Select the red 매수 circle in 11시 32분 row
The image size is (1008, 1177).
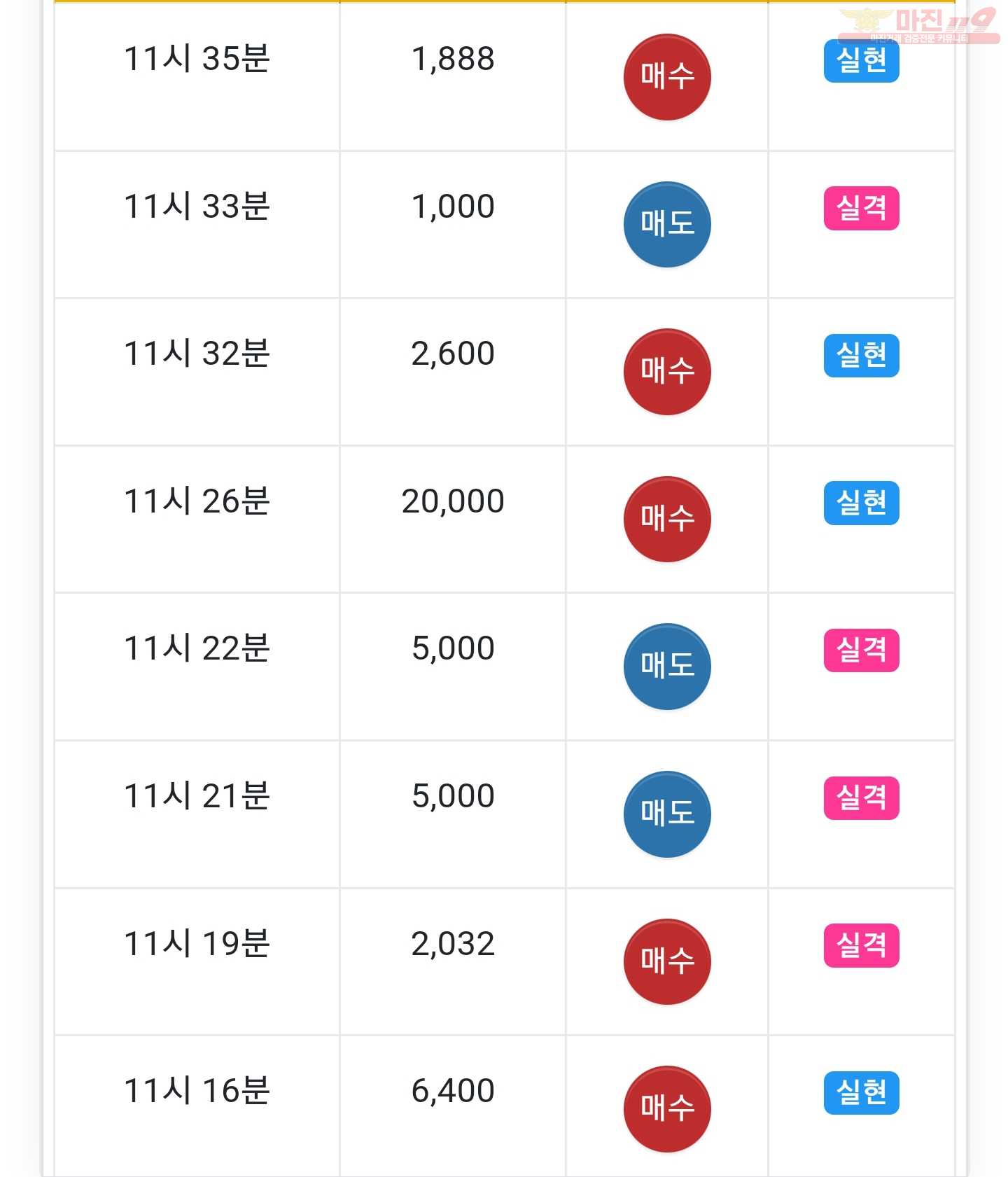666,372
